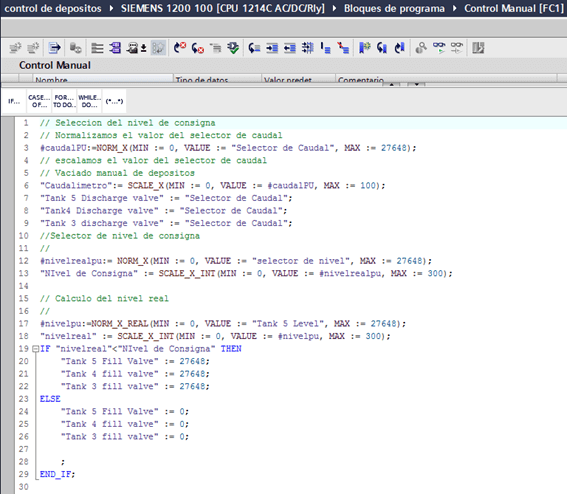567x494 pixels.
Task: Insert a CASE OF statement from favorites
Action: click(x=39, y=101)
